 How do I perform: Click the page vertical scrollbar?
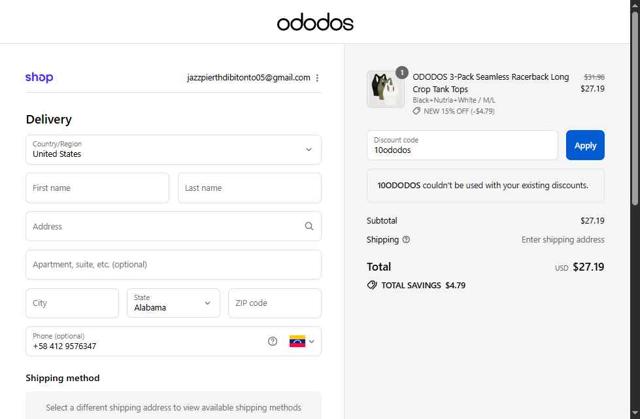coord(635,108)
